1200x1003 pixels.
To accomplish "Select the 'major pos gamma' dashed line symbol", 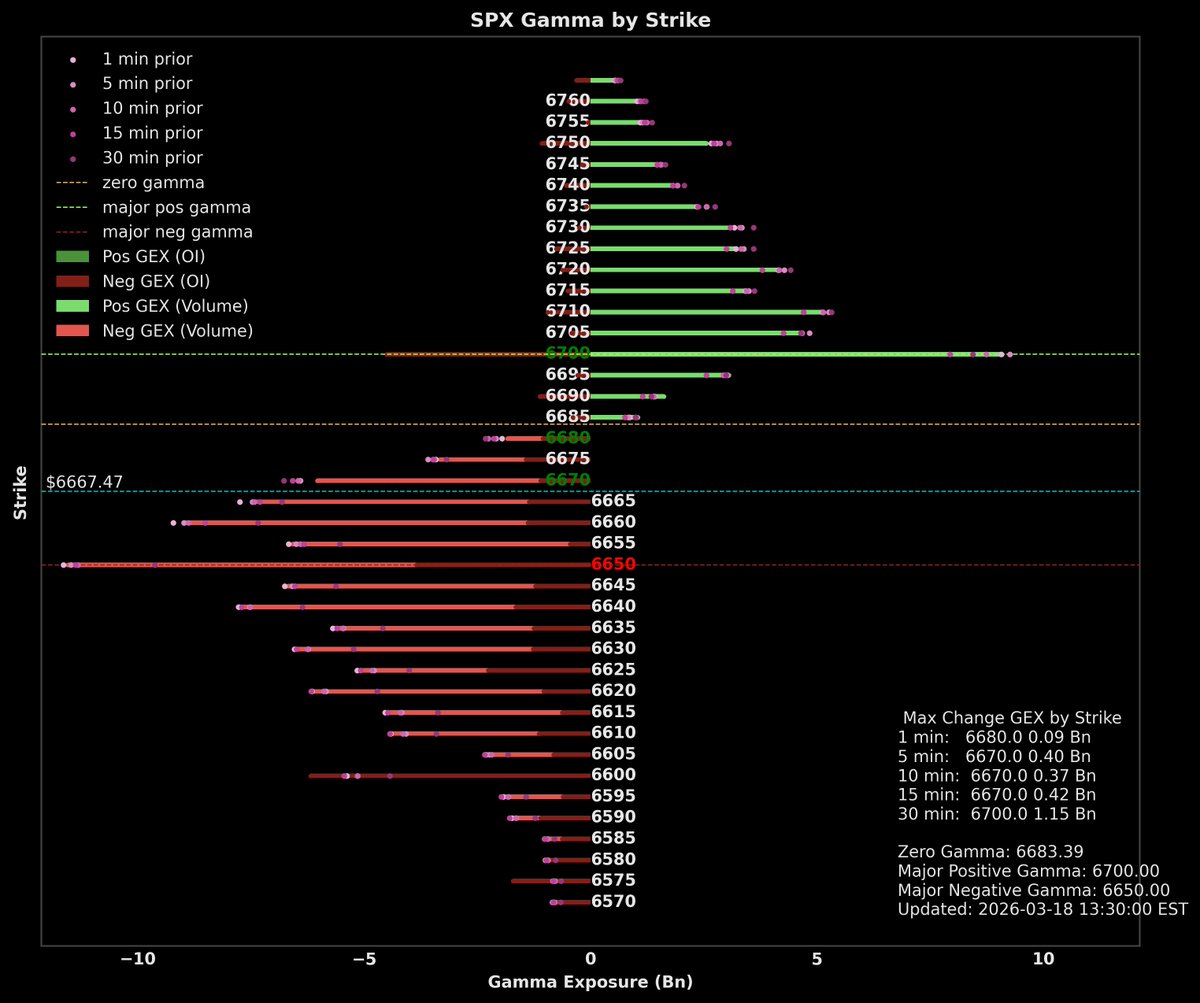I will pyautogui.click(x=71, y=207).
